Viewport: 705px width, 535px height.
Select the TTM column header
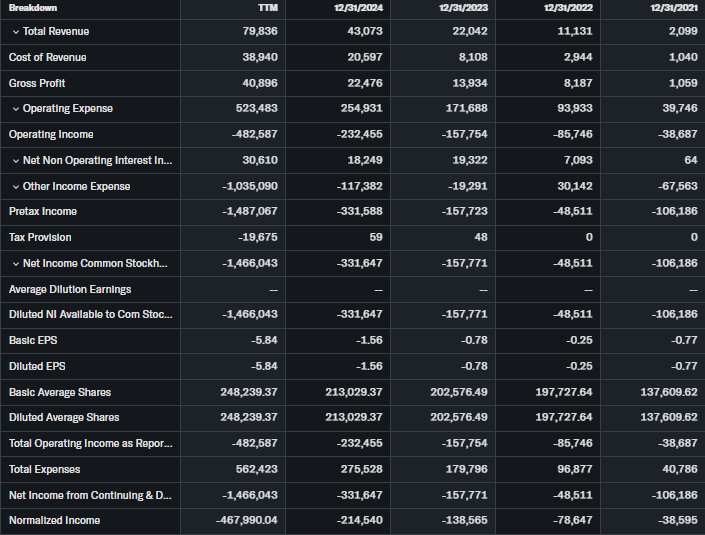(267, 8)
